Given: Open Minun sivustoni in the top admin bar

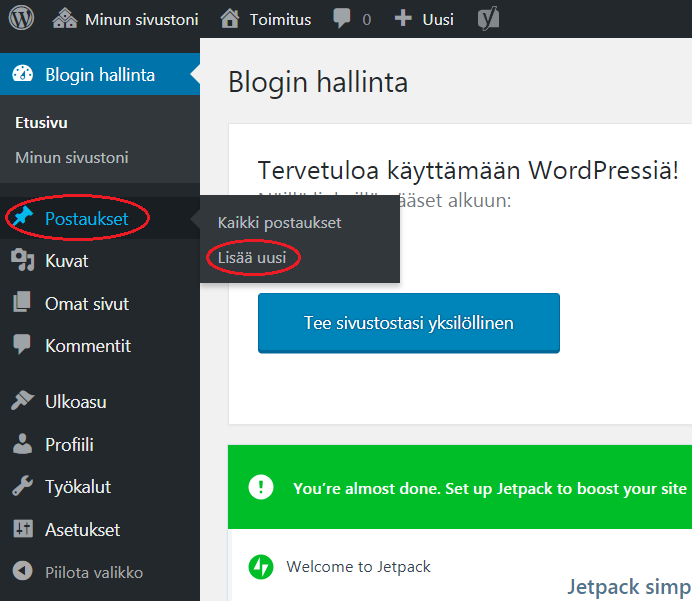Looking at the screenshot, I should tap(142, 19).
